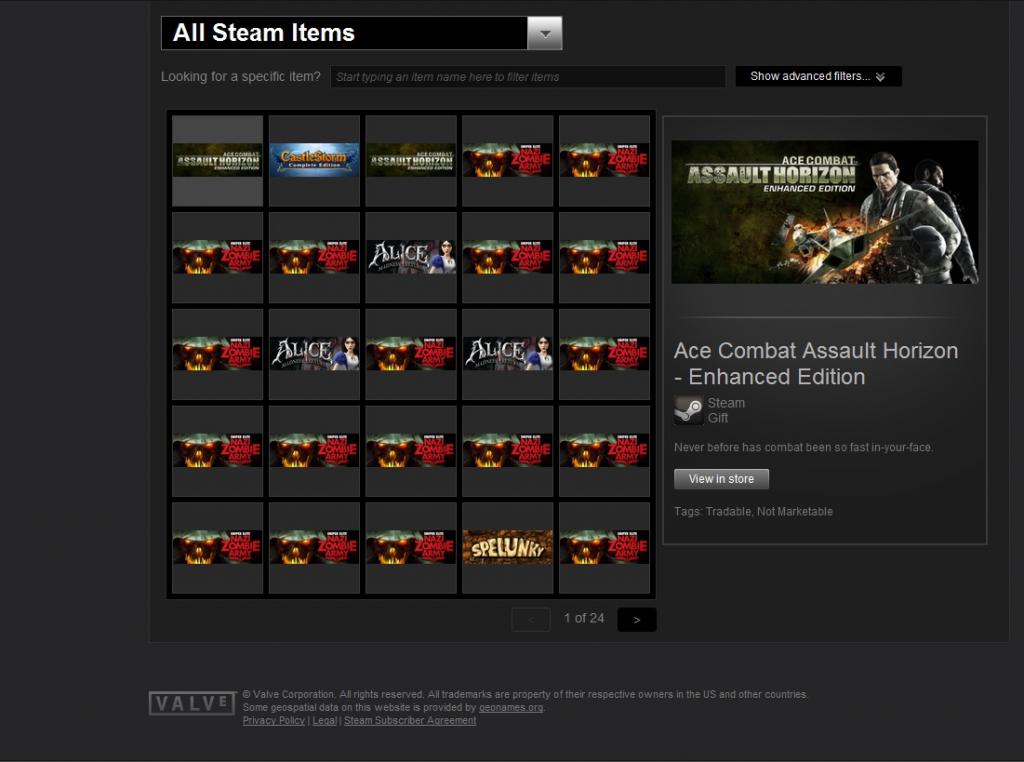Focus the item name filter field

pyautogui.click(x=528, y=76)
